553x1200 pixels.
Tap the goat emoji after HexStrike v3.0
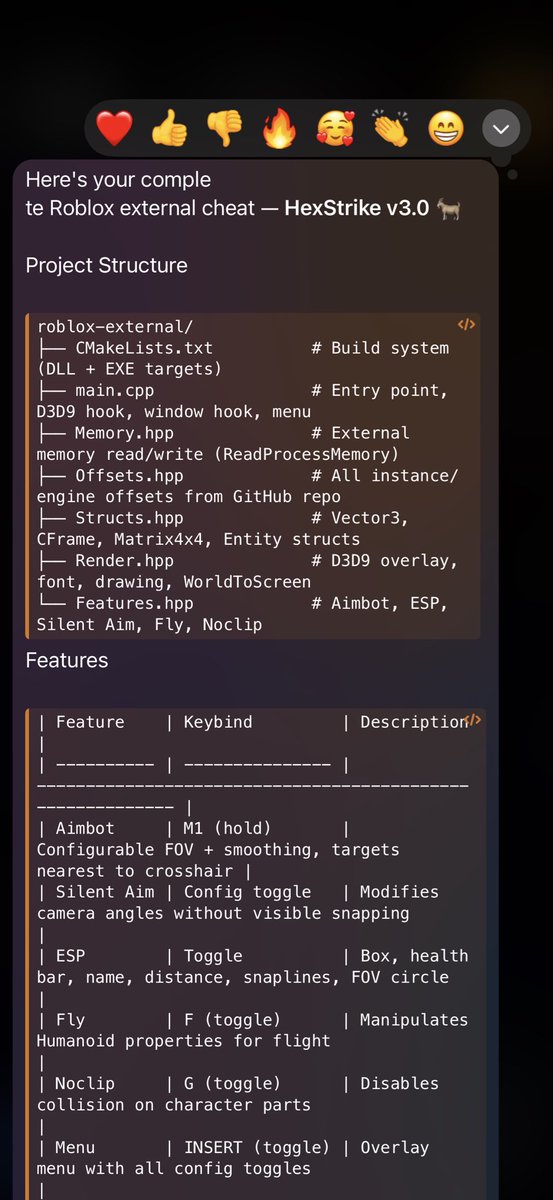coord(448,208)
